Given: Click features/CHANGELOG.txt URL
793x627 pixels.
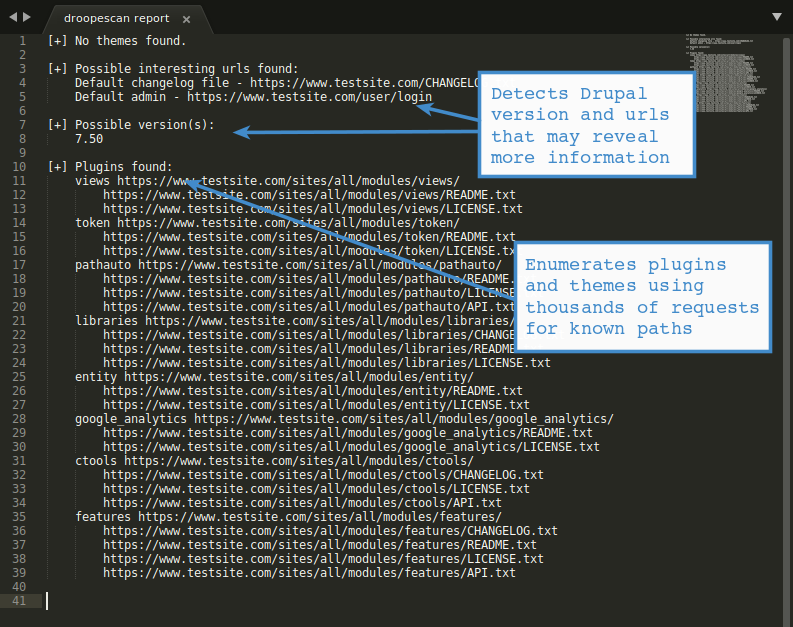Looking at the screenshot, I should tap(330, 531).
